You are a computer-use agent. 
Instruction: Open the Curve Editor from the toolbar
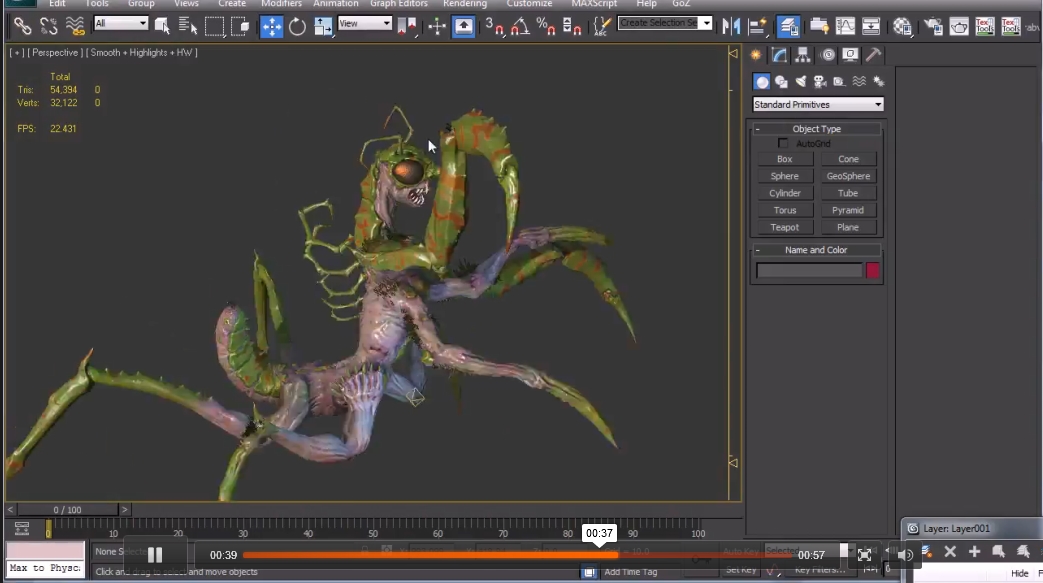tap(845, 26)
